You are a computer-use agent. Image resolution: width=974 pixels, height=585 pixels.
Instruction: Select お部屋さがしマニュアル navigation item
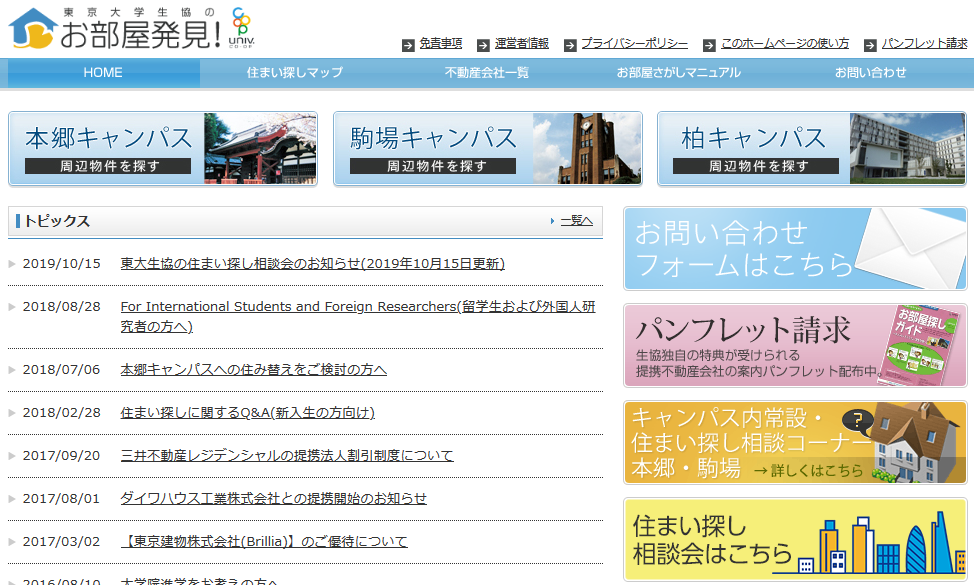[678, 73]
